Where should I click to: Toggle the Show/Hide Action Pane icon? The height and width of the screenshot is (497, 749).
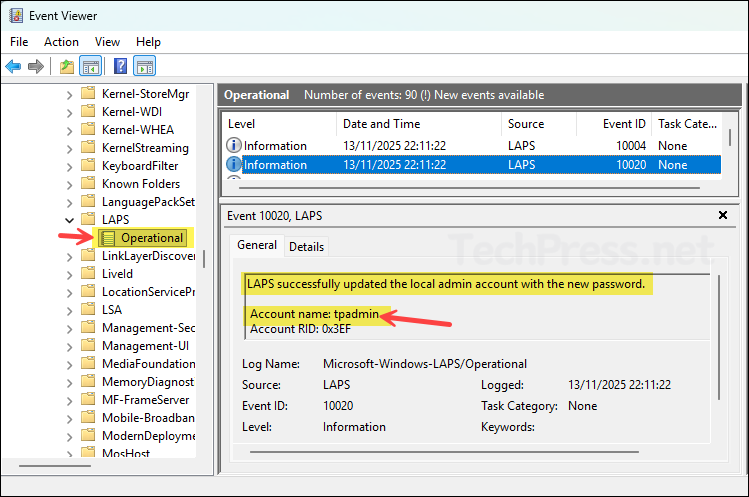pos(145,67)
